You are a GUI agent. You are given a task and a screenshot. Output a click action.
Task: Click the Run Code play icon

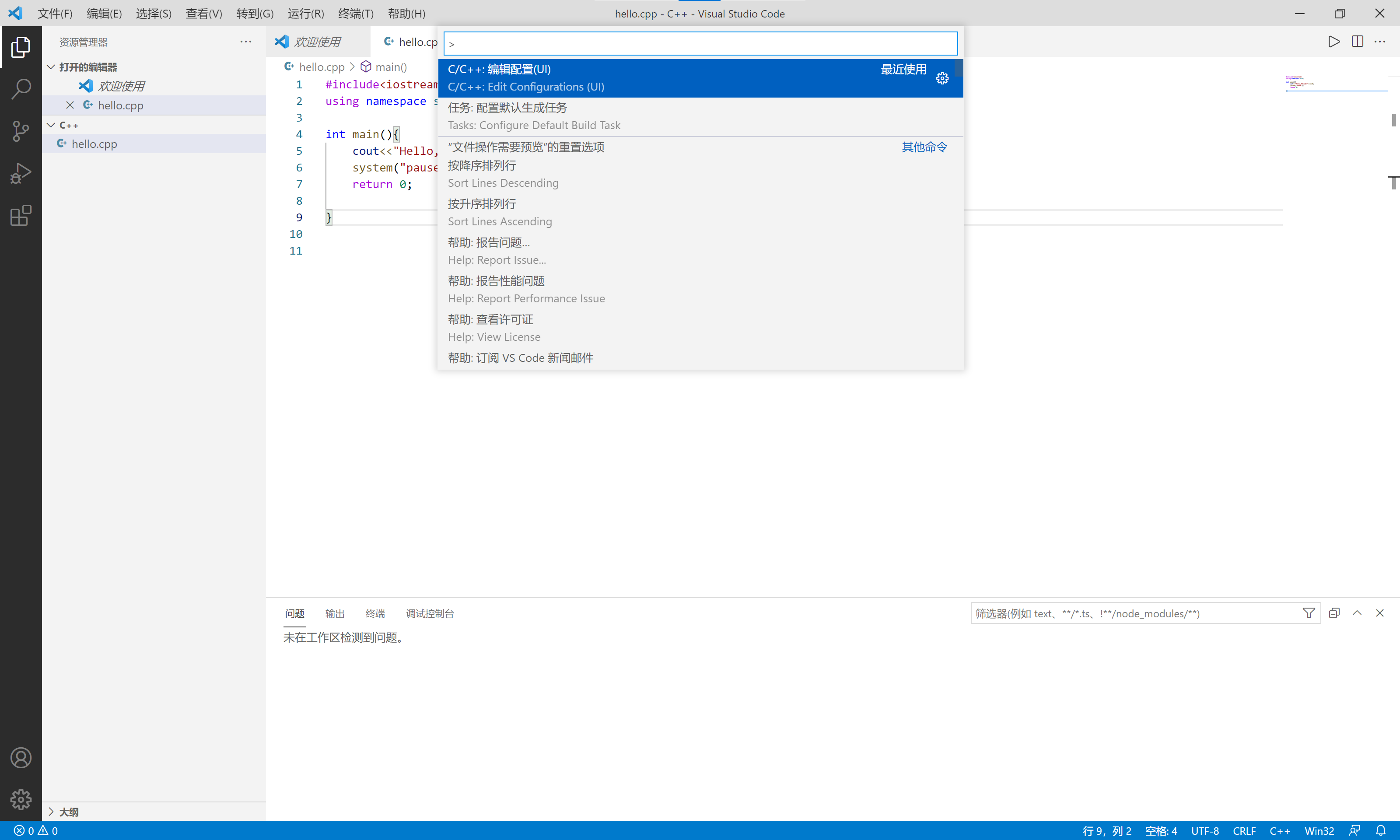point(1333,42)
